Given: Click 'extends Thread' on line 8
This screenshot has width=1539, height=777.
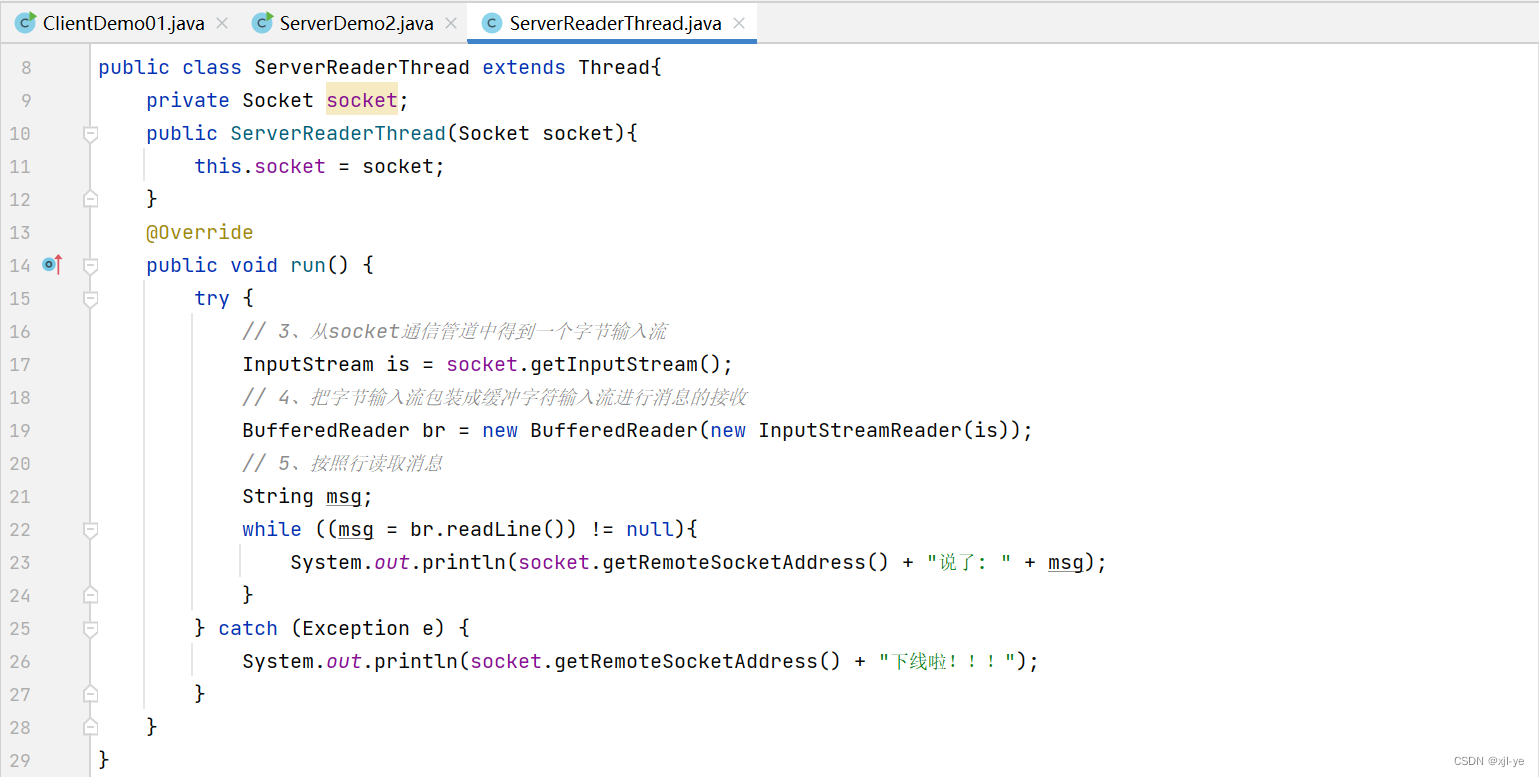Looking at the screenshot, I should (566, 68).
